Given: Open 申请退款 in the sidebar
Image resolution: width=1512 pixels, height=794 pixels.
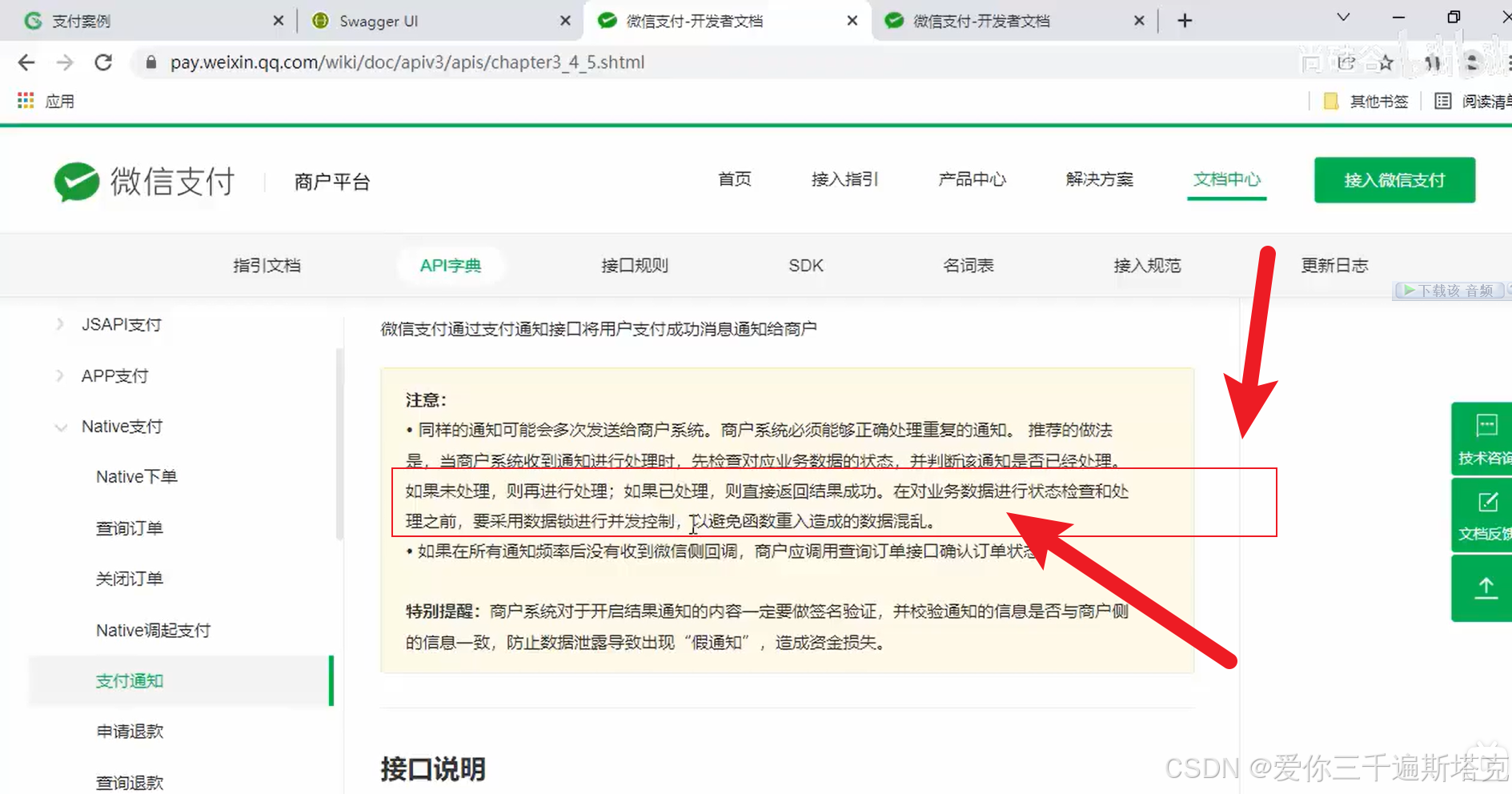Looking at the screenshot, I should [x=129, y=732].
